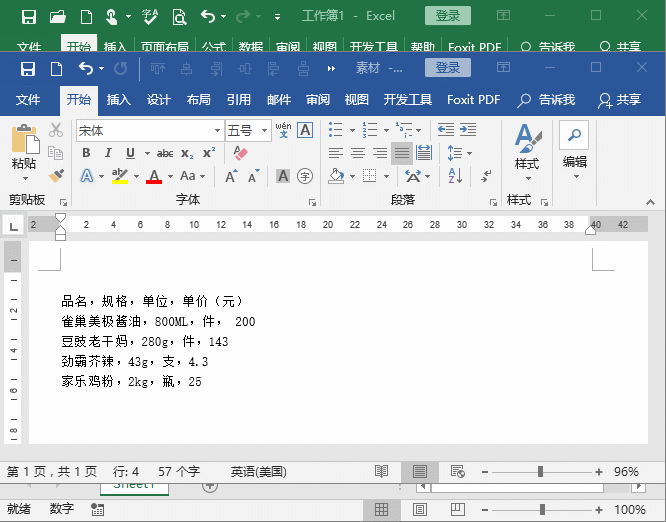This screenshot has height=522, width=666.
Task: Click the distributed alignment icon
Action: 424,152
